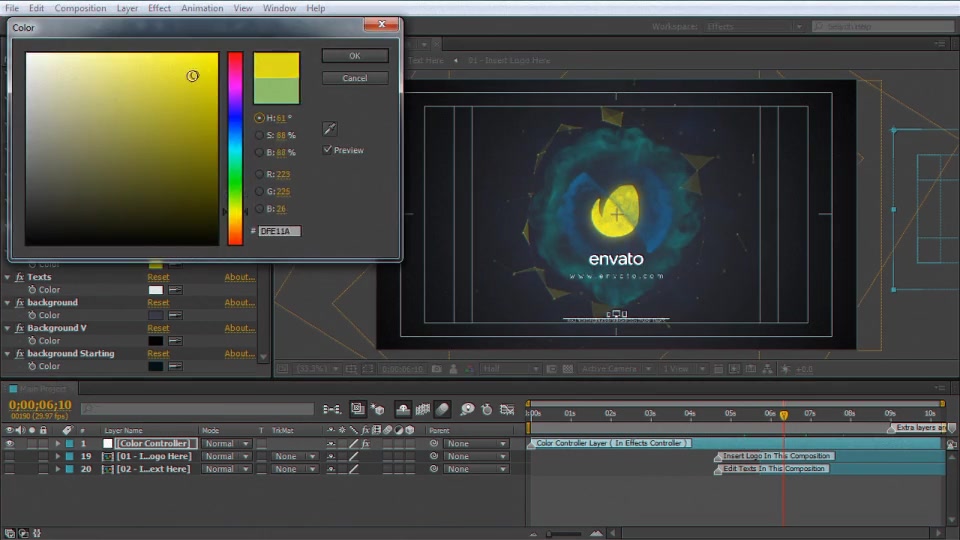
Task: Click the timeline layer search field
Action: (x=198, y=408)
